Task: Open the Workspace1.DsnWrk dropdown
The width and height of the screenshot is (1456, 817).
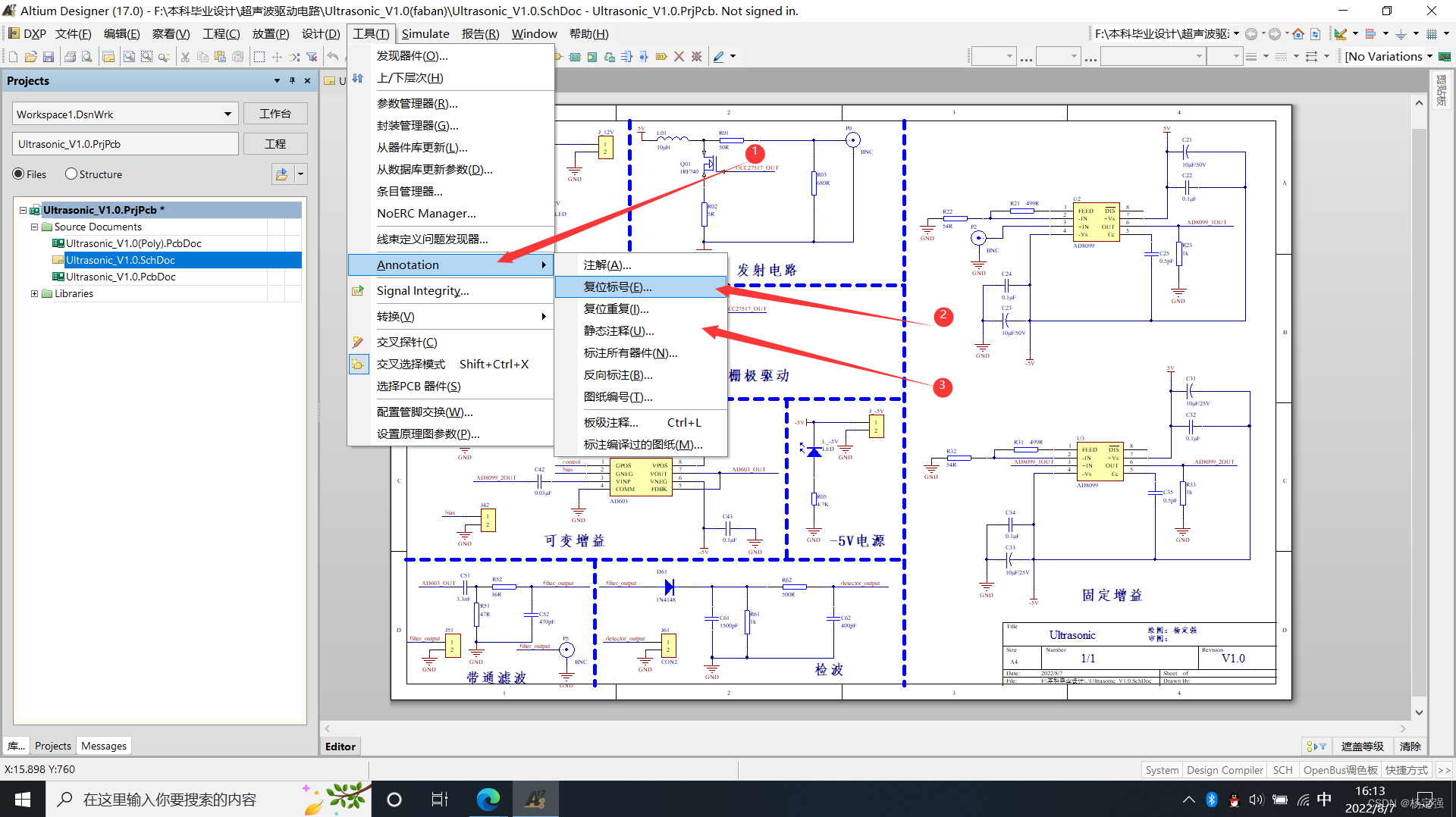Action: (x=227, y=114)
